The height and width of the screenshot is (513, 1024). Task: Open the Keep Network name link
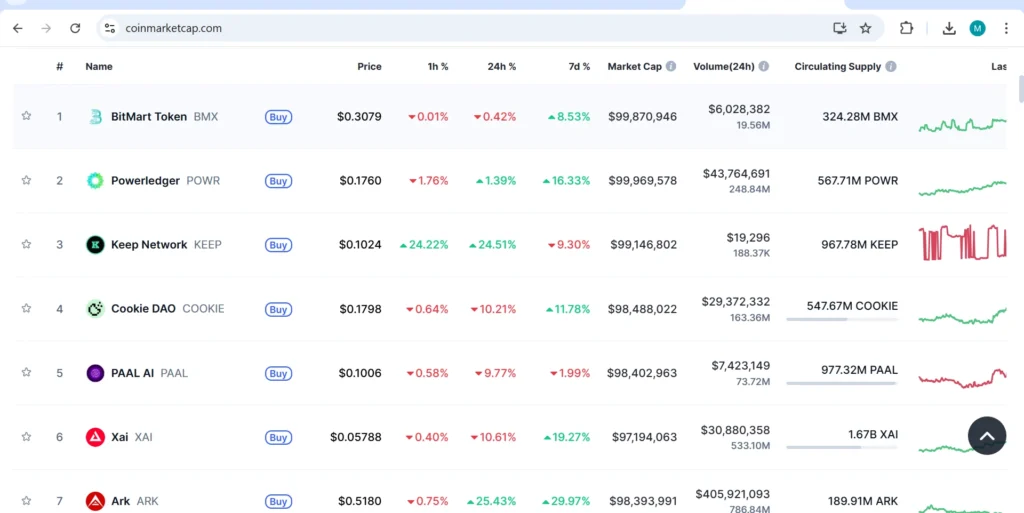point(149,245)
